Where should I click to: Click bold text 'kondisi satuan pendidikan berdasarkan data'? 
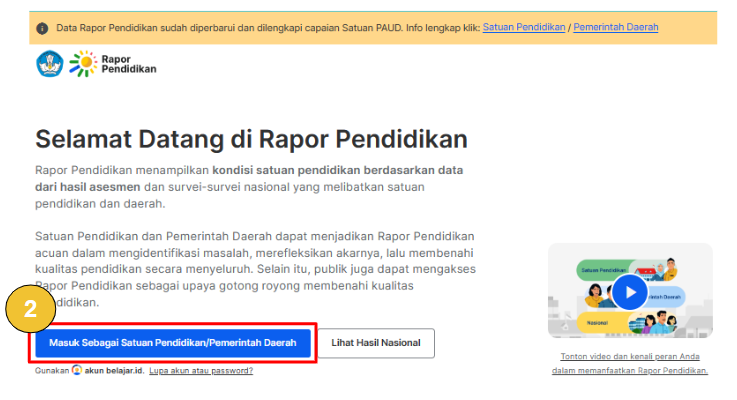[x=337, y=170]
